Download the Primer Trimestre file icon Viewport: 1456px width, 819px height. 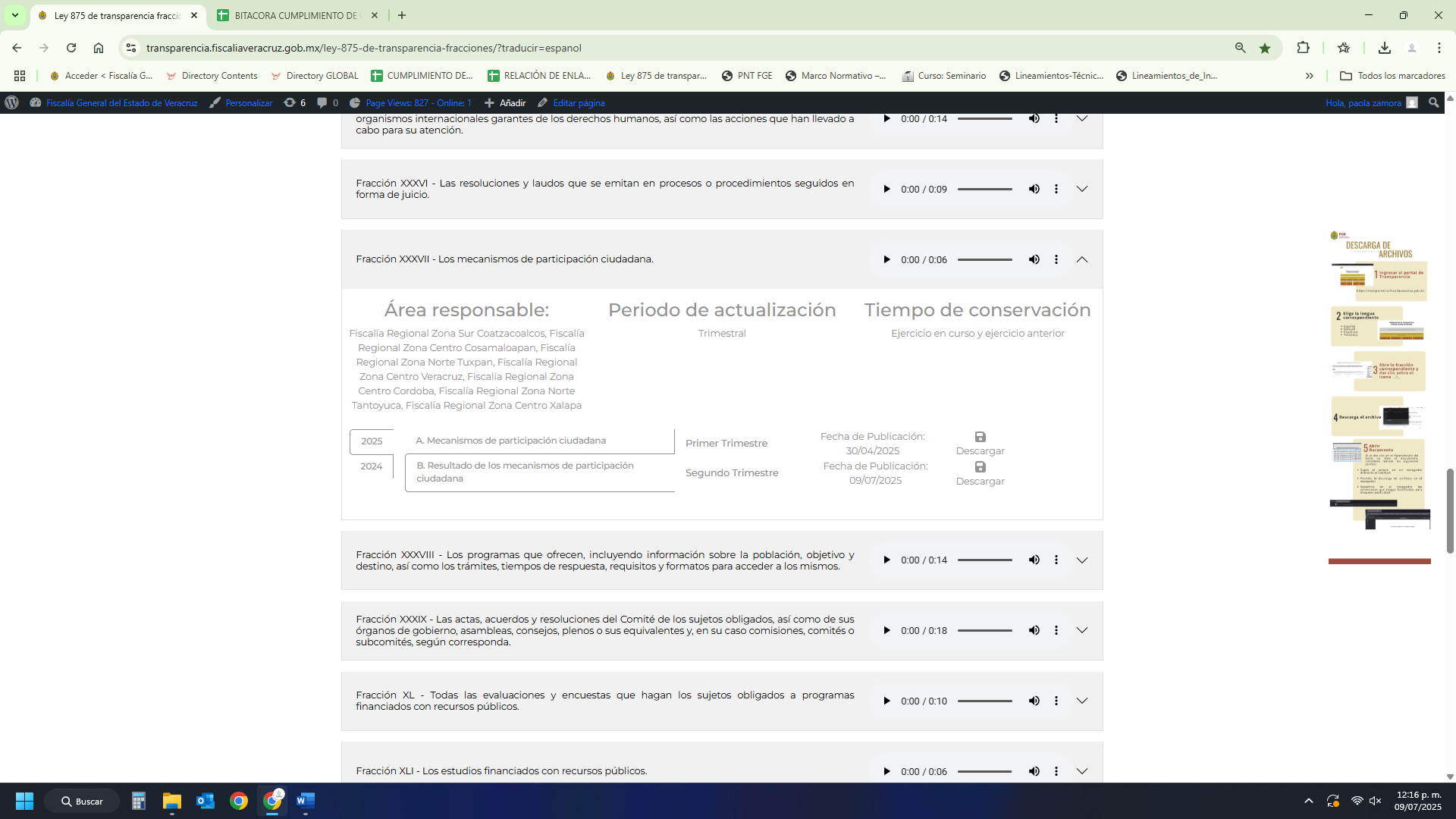[980, 437]
